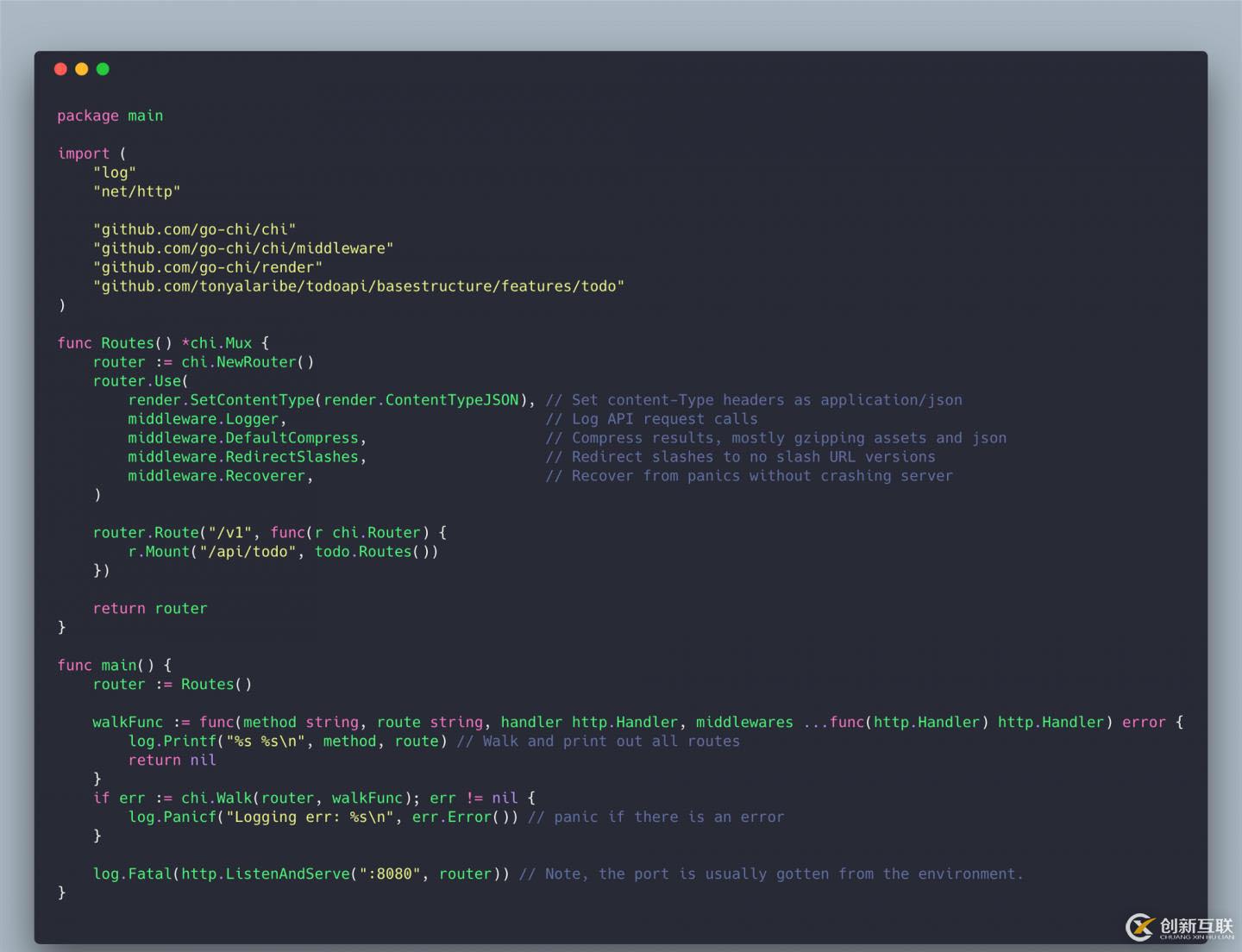Click the log.Fatal(http.ListenAndServe(":8080", router)) call
This screenshot has width=1242, height=952.
point(301,874)
